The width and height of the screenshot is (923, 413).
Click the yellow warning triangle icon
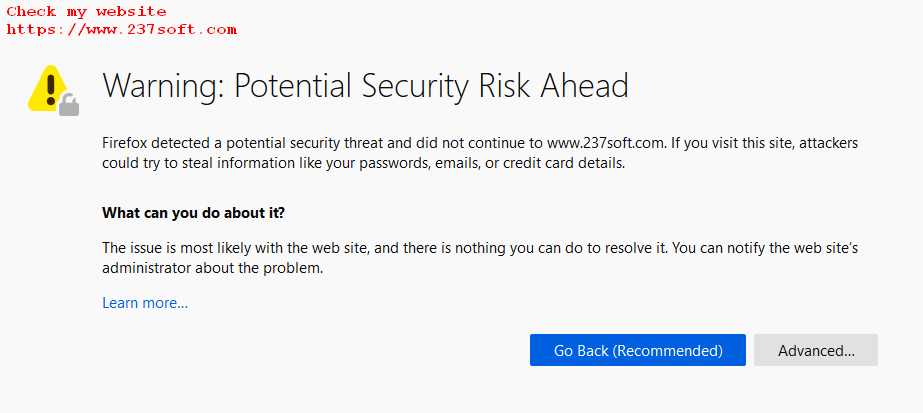coord(45,85)
